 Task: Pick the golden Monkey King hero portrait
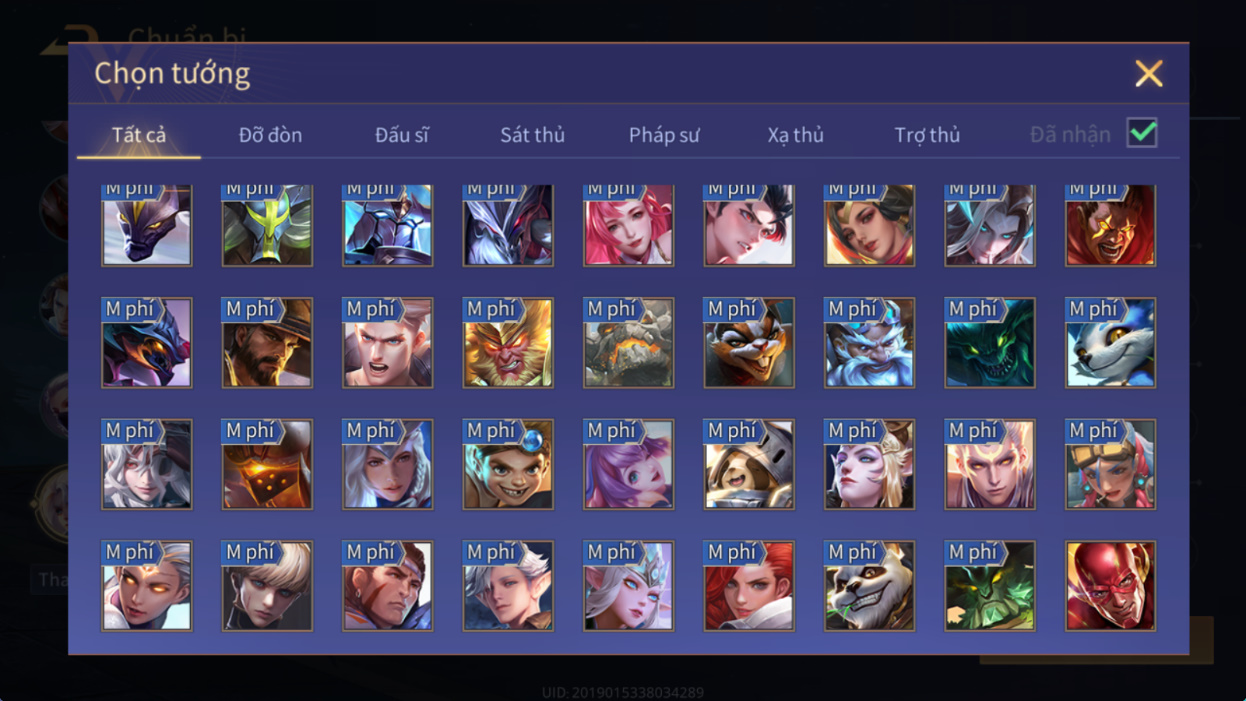[508, 343]
